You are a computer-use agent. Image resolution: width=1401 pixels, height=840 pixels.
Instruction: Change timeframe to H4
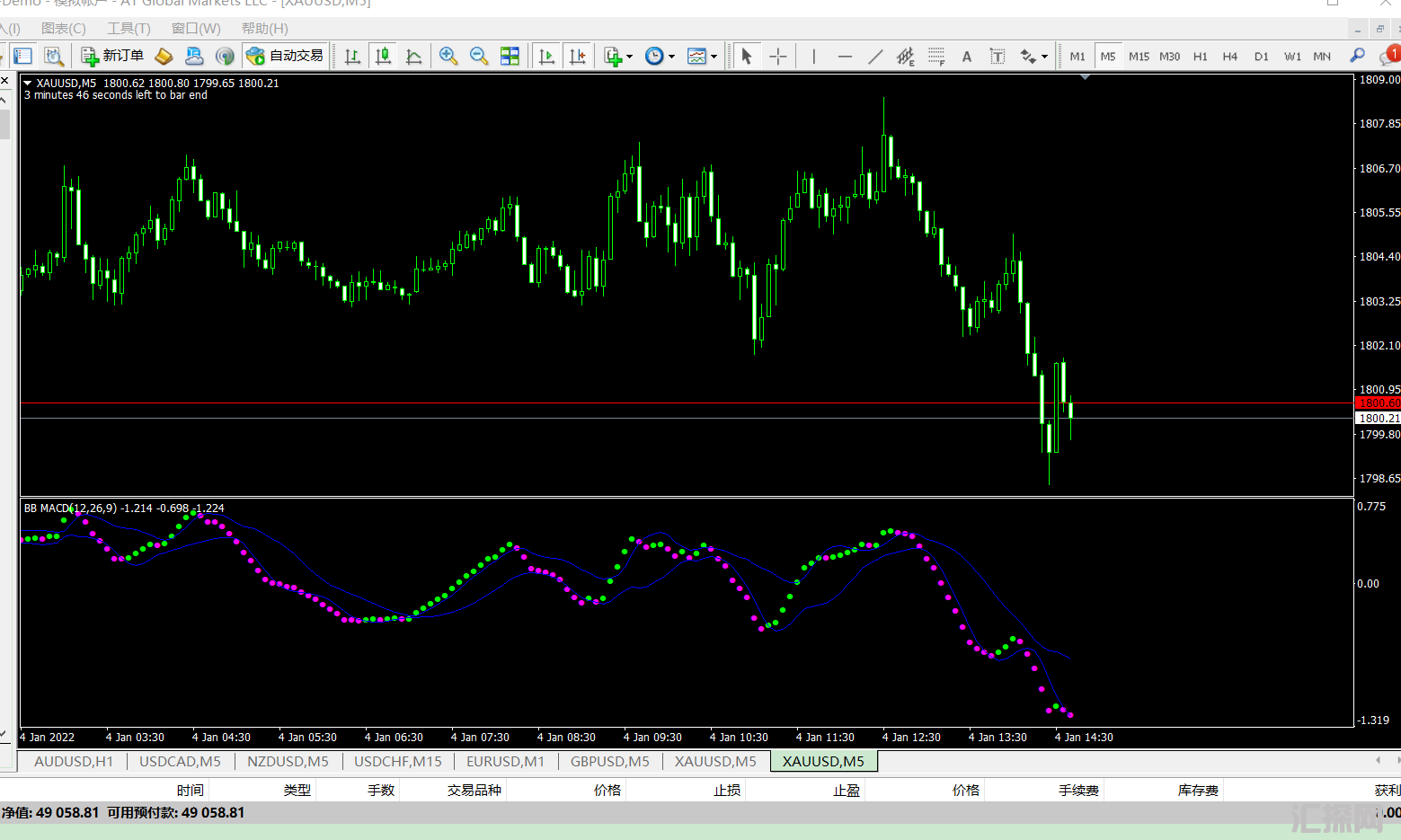click(x=1229, y=57)
